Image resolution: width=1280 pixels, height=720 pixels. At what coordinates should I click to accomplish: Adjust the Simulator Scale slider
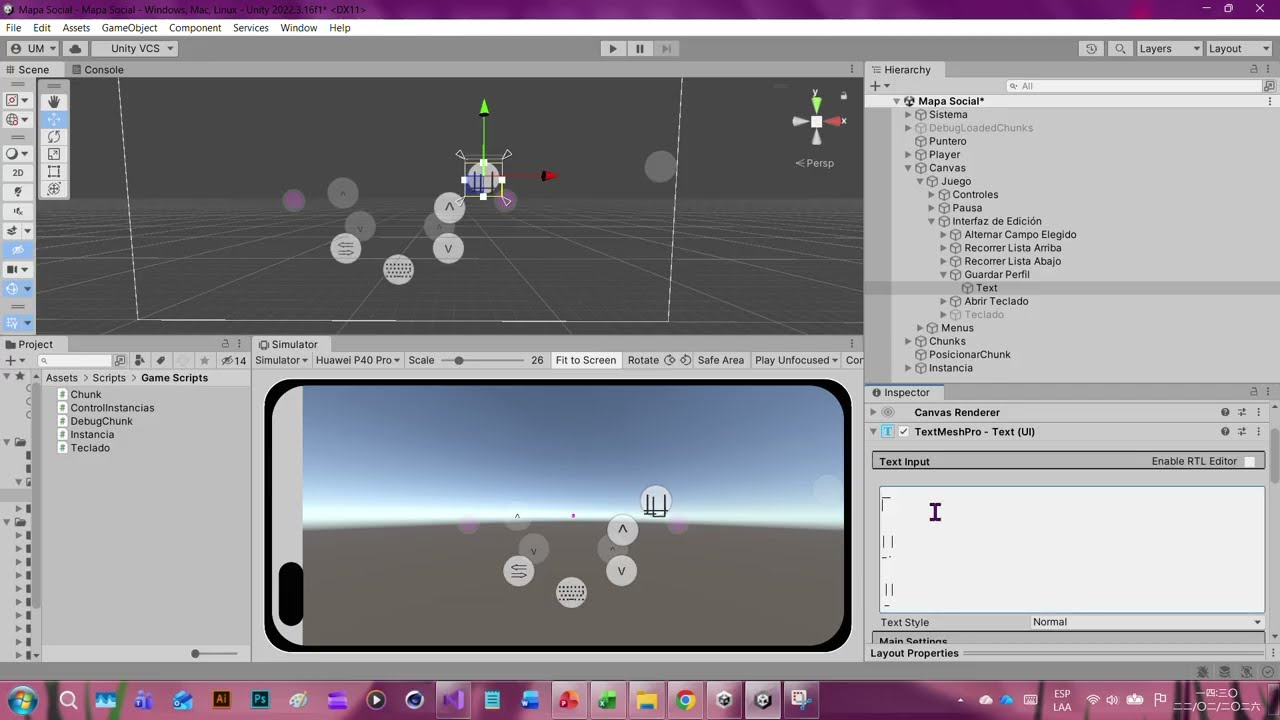(x=483, y=360)
